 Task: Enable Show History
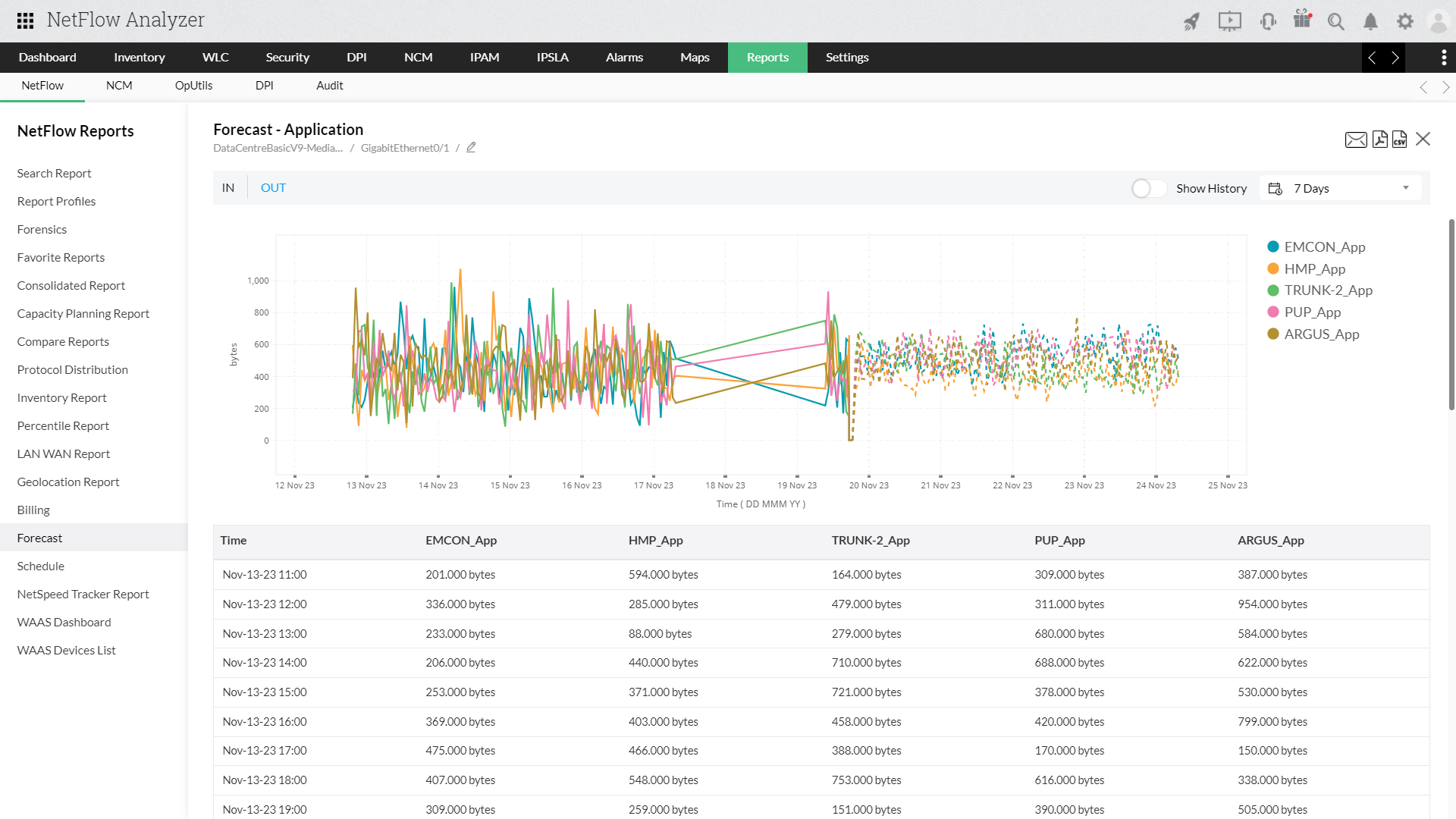pos(1149,187)
